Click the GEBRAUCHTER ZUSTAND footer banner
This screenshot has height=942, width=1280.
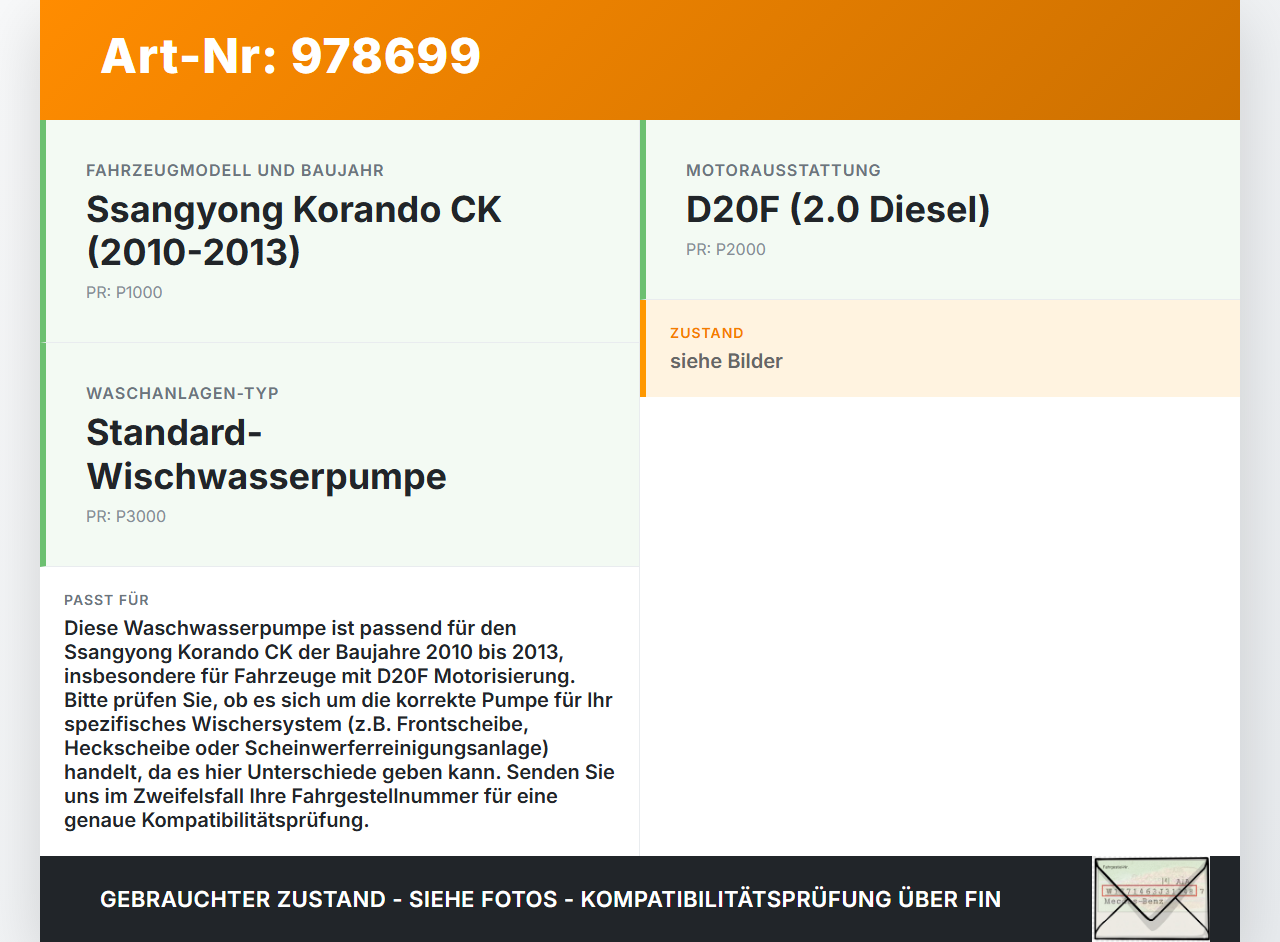550,899
